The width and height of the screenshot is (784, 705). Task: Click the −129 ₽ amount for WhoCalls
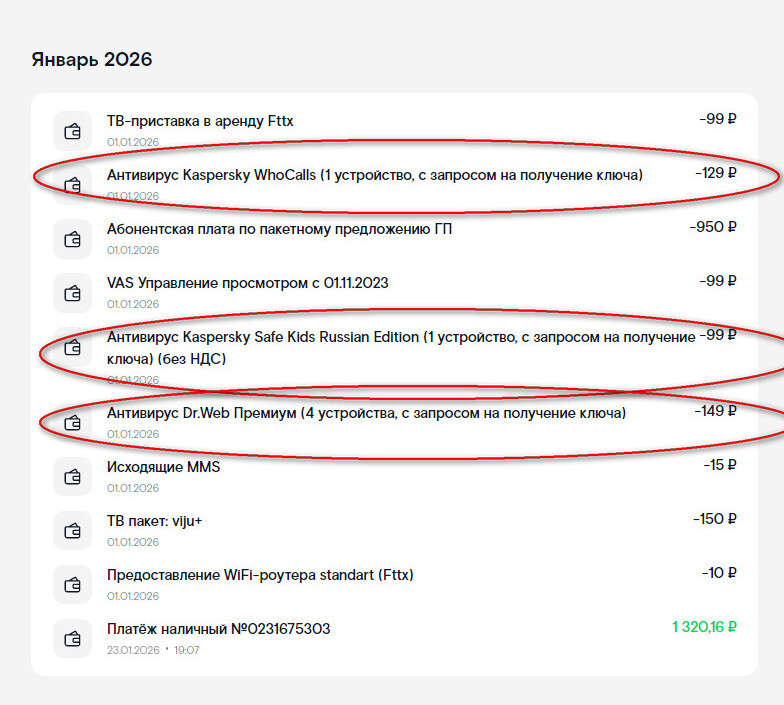716,174
